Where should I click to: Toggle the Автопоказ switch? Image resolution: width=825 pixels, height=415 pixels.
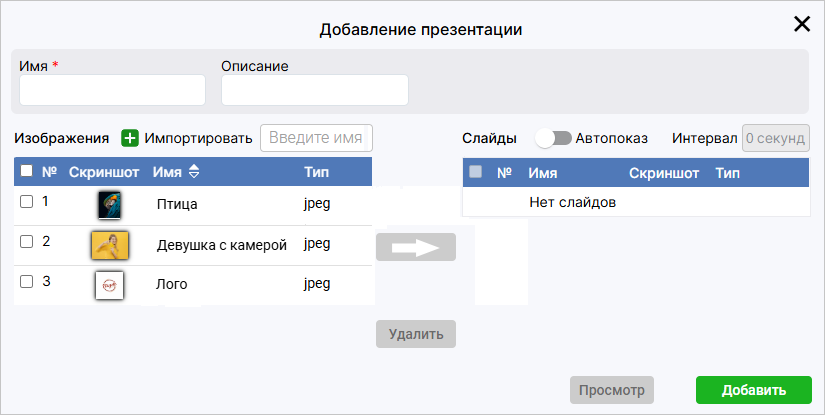click(x=553, y=138)
